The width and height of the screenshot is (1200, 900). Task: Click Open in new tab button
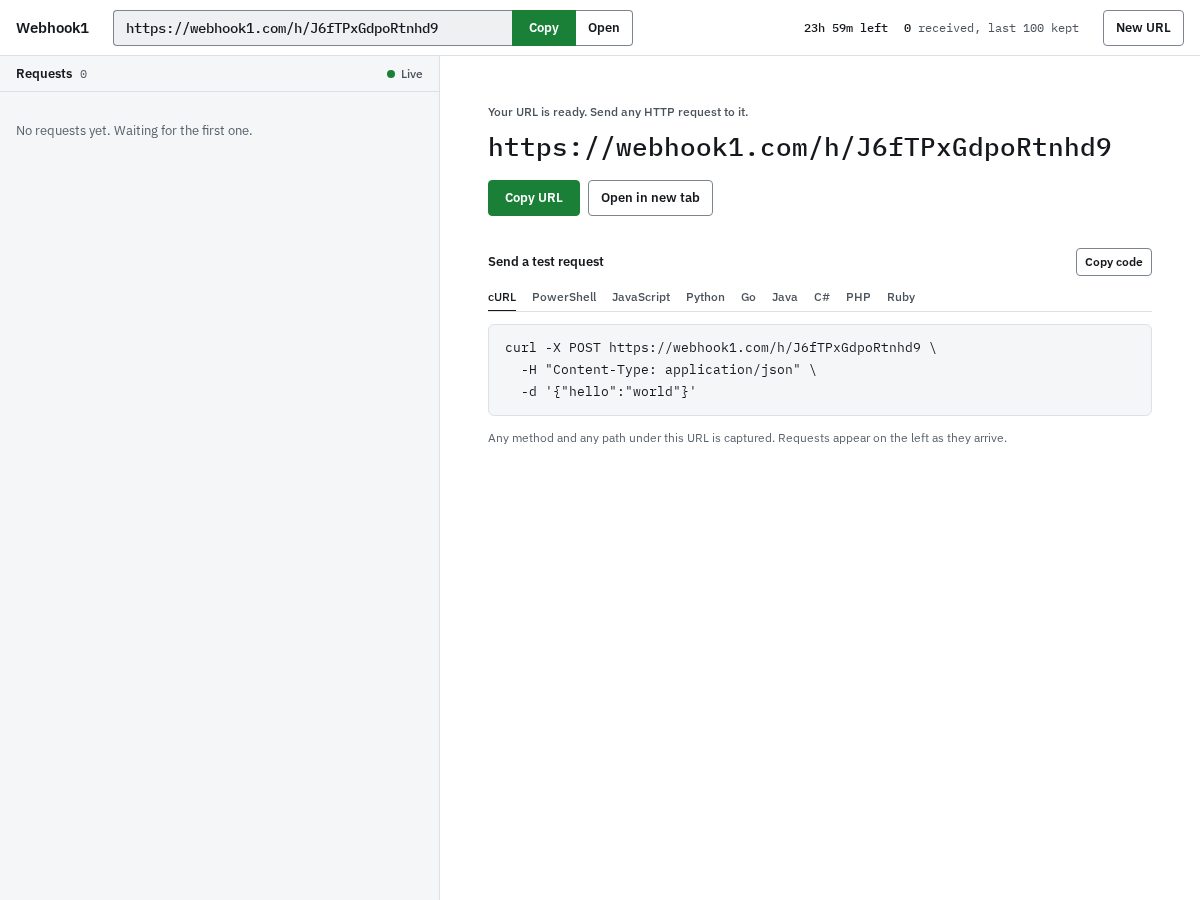pyautogui.click(x=650, y=198)
